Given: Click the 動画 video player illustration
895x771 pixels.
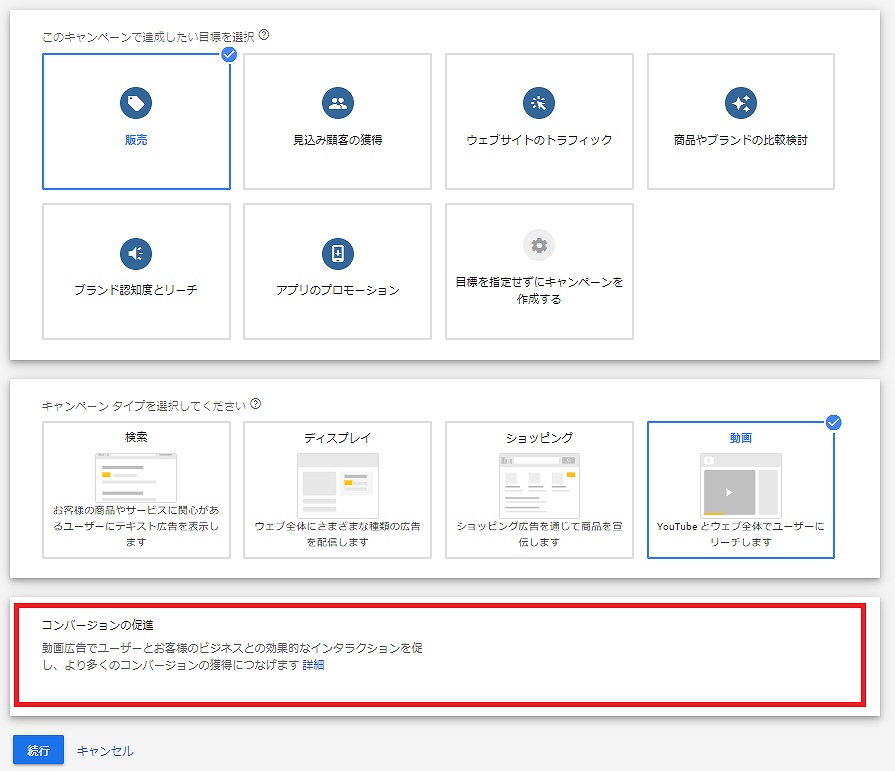Looking at the screenshot, I should (x=741, y=485).
